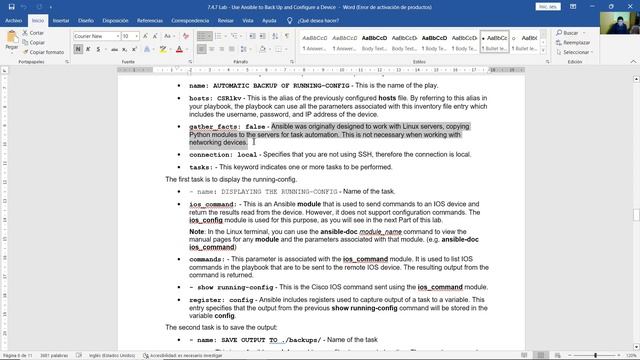This screenshot has width=640, height=360.
Task: Apply text effects glowing A icon
Action: (x=147, y=49)
